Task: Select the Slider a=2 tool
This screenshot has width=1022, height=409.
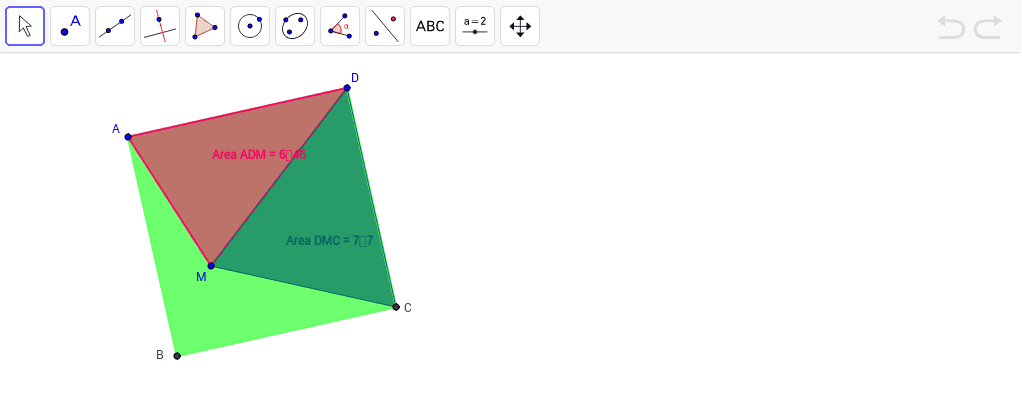Action: [474, 26]
